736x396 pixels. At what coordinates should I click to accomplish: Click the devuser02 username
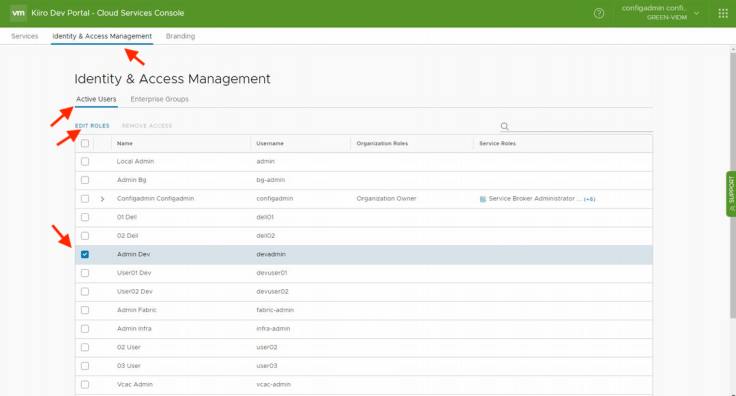[272, 291]
